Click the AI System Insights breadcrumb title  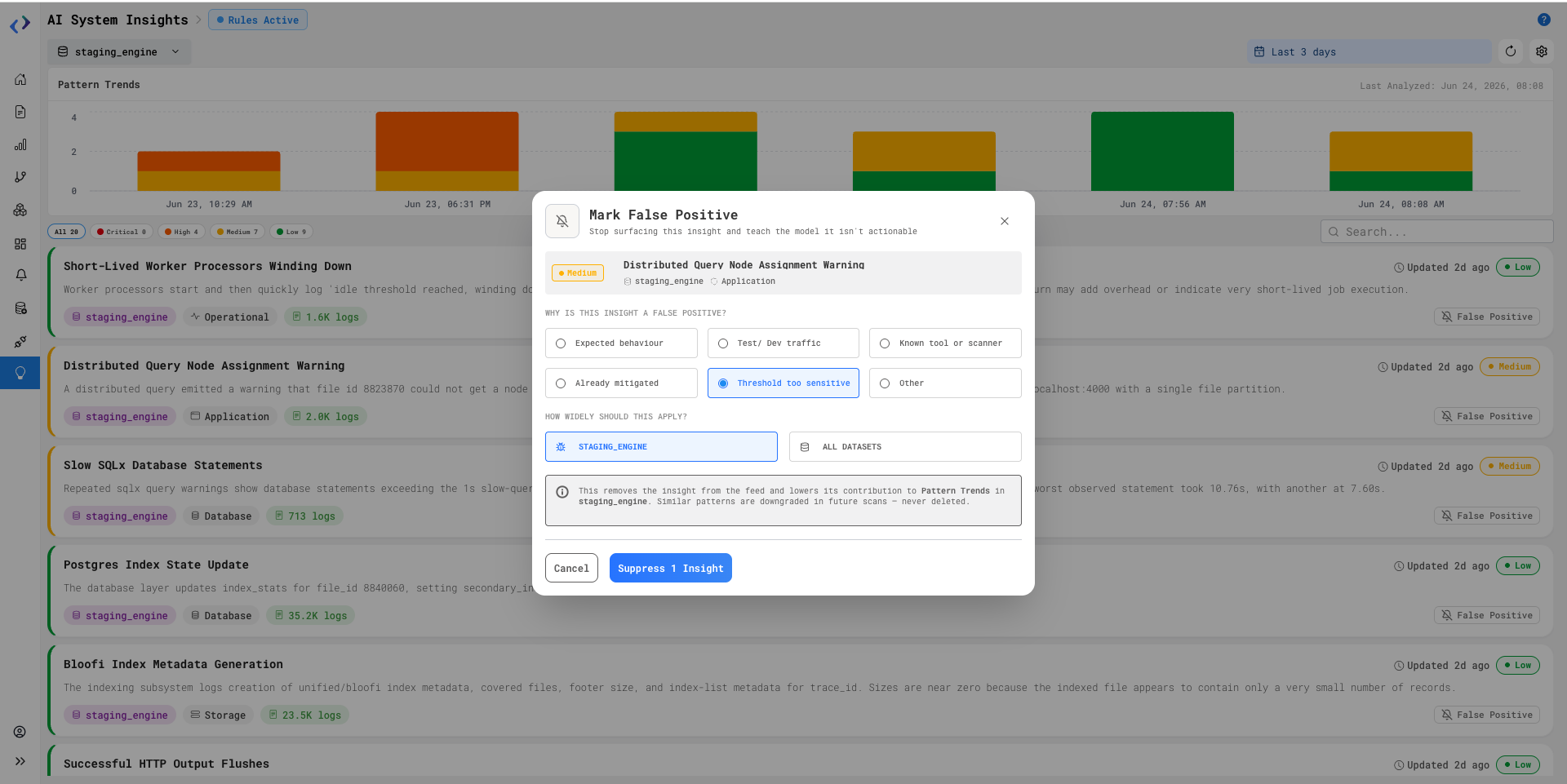(118, 20)
